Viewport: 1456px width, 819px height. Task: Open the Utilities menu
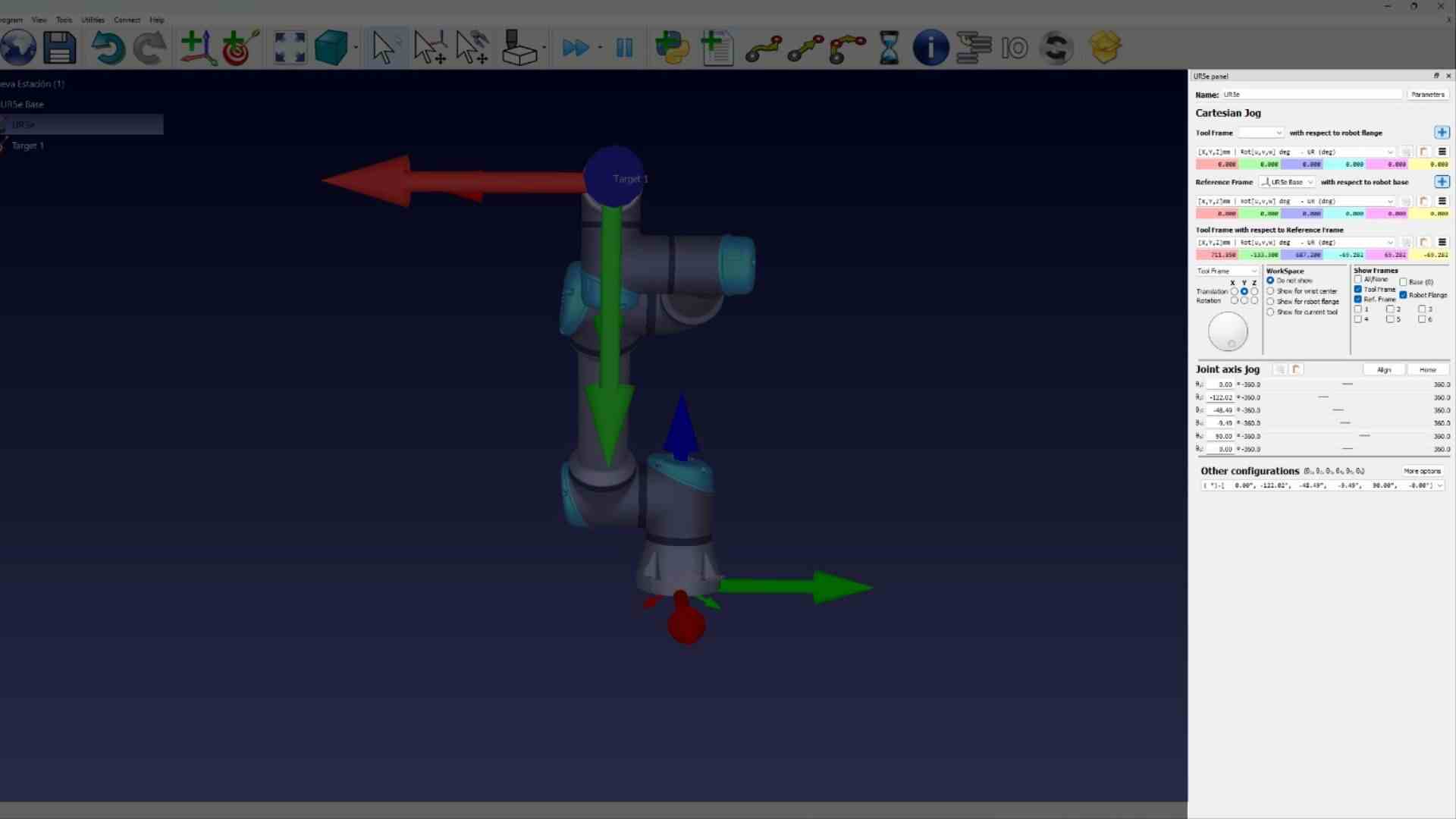[x=93, y=20]
